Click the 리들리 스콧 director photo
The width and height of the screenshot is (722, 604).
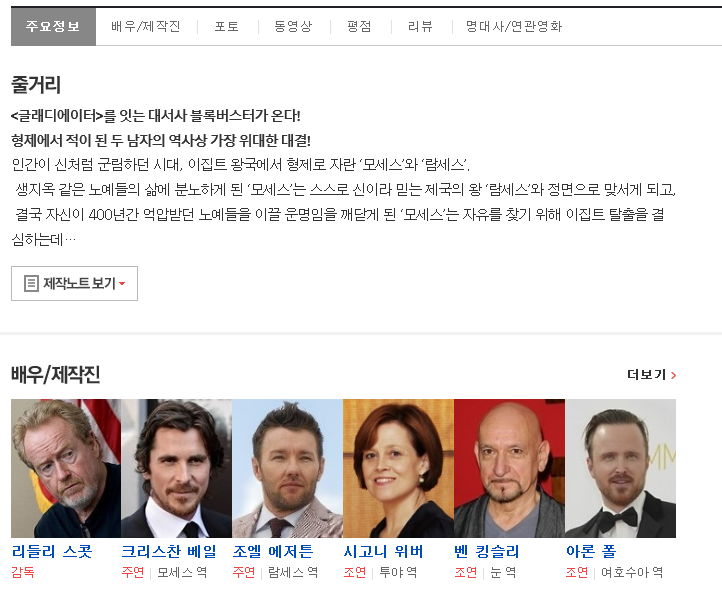pyautogui.click(x=66, y=468)
